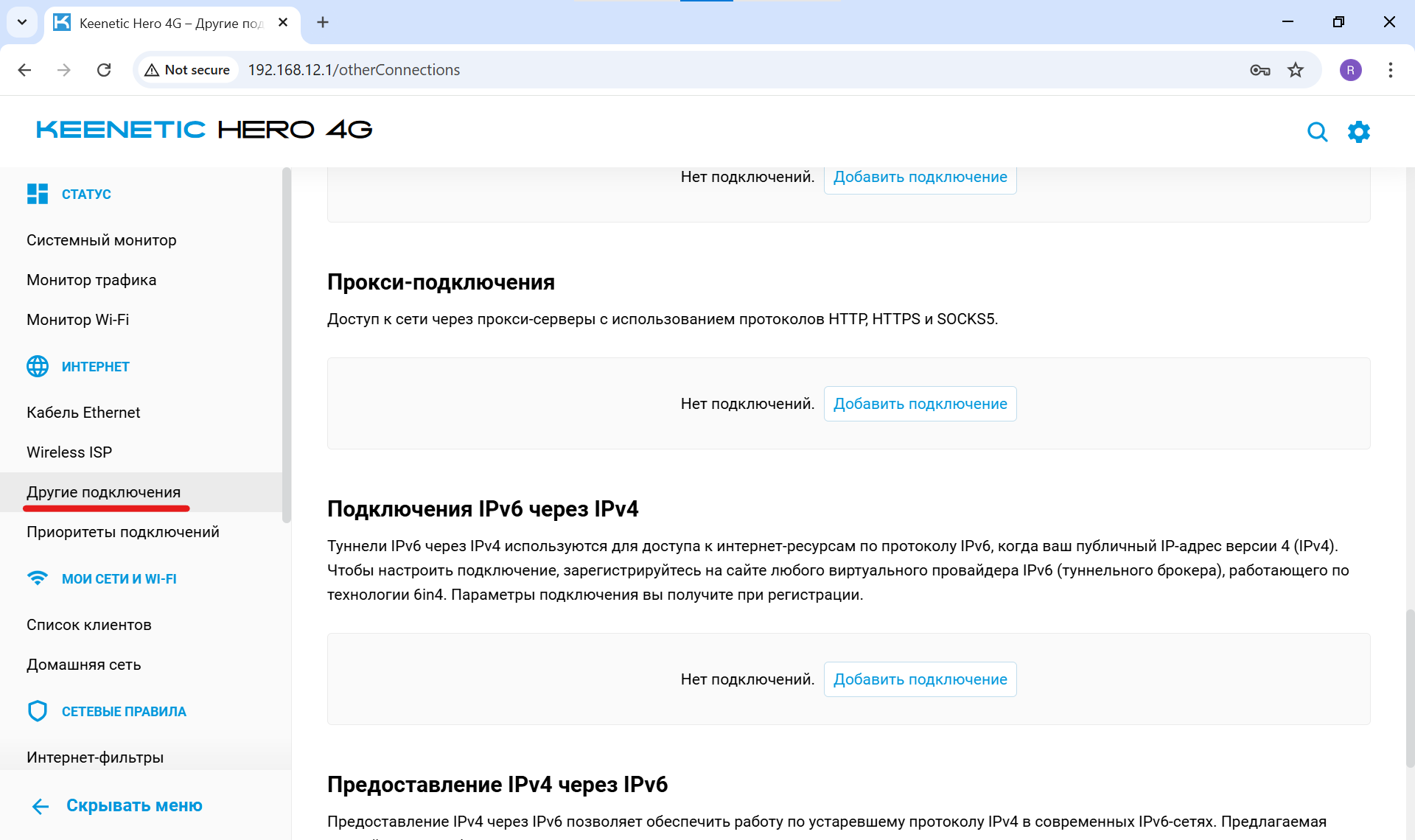The image size is (1415, 840).
Task: Click the saved passwords key icon in address bar
Action: pyautogui.click(x=1260, y=70)
